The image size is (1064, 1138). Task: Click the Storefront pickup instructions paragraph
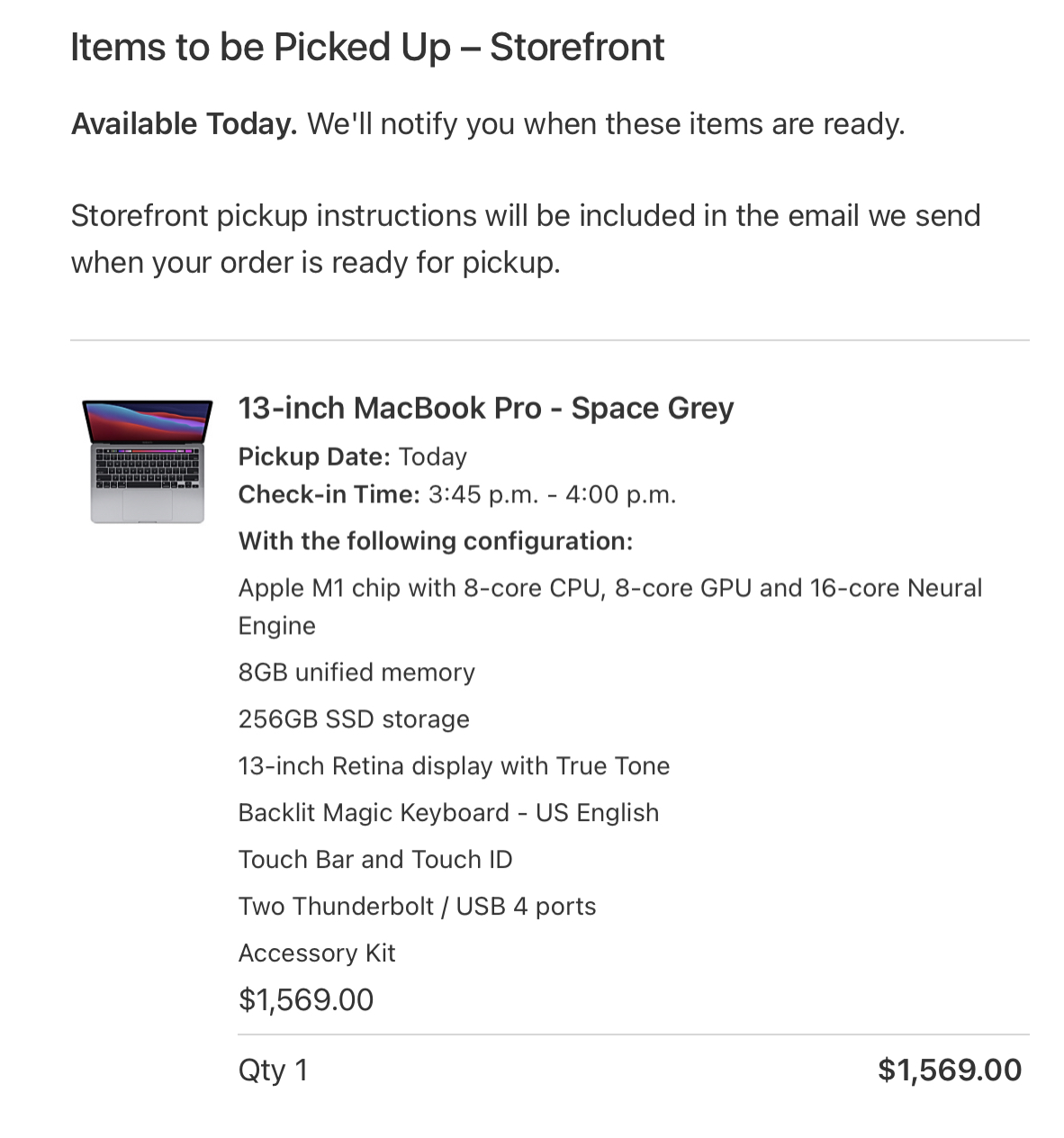(x=526, y=239)
